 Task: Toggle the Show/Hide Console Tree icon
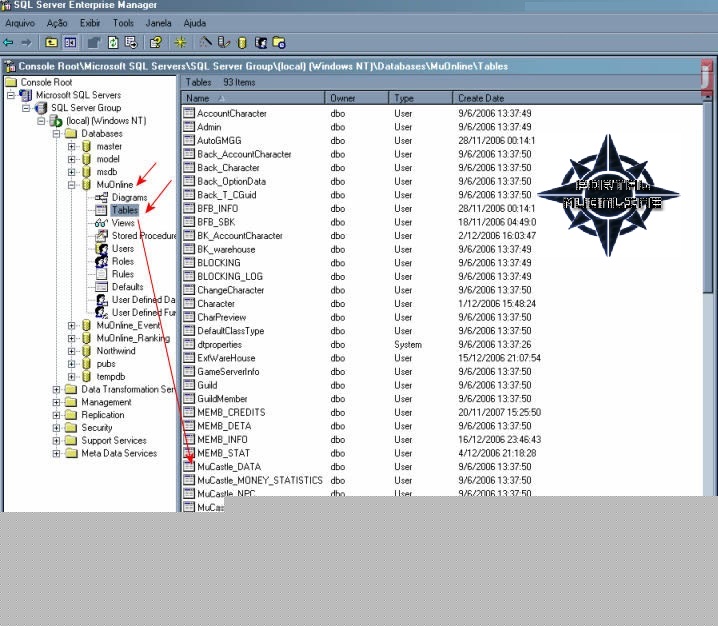pos(71,42)
